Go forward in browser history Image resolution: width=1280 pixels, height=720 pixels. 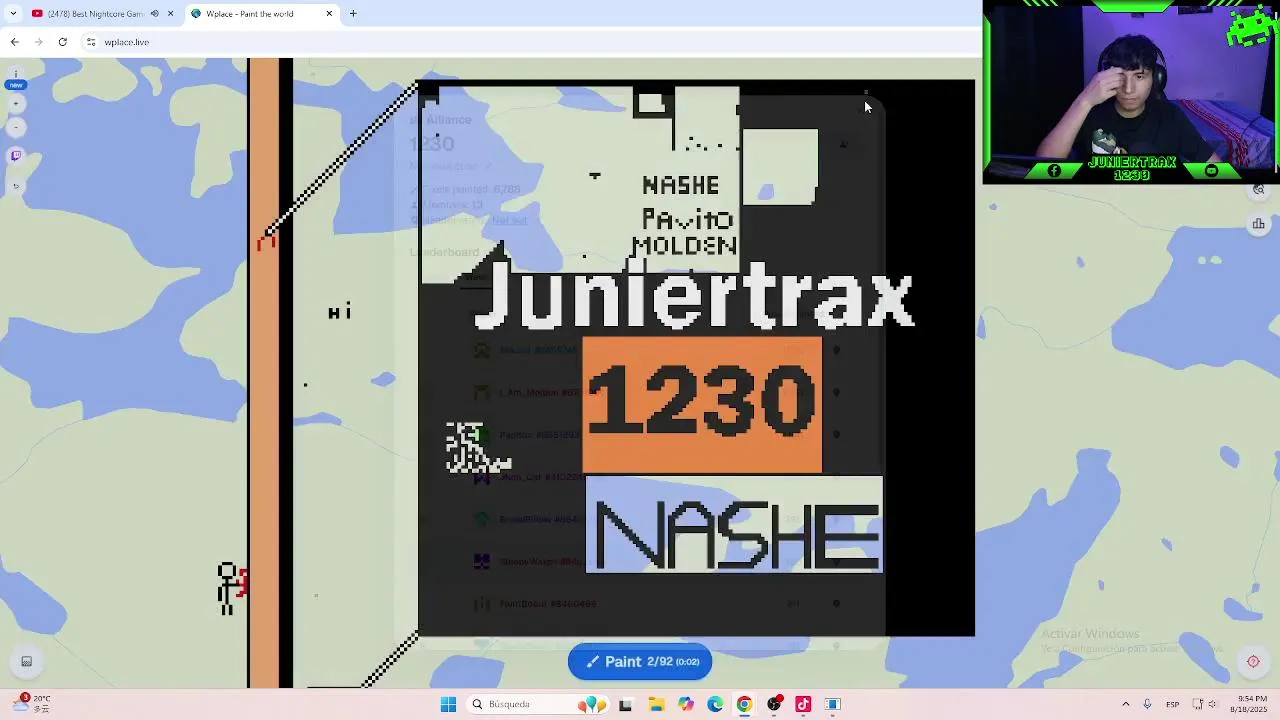[38, 42]
